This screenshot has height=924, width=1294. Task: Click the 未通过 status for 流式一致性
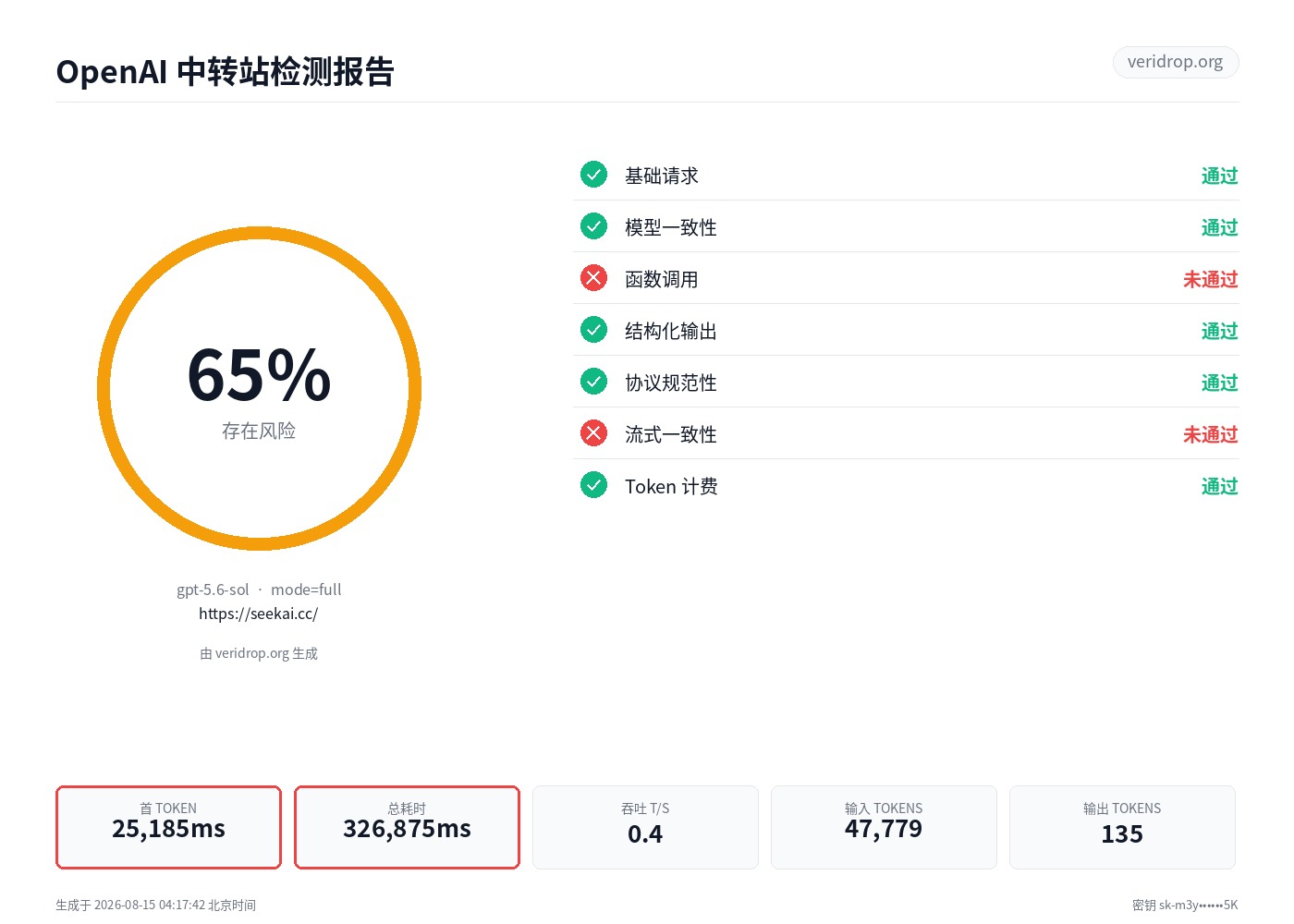pyautogui.click(x=1210, y=434)
